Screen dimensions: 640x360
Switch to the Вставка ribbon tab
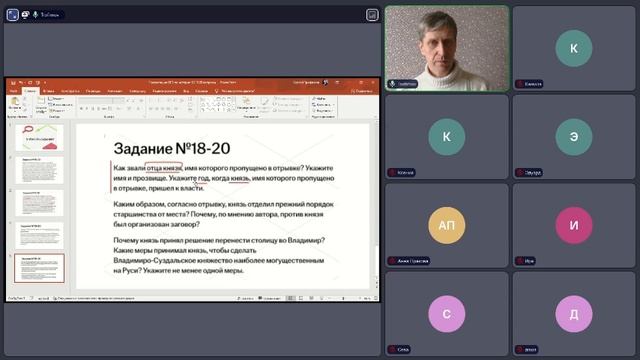(x=49, y=91)
